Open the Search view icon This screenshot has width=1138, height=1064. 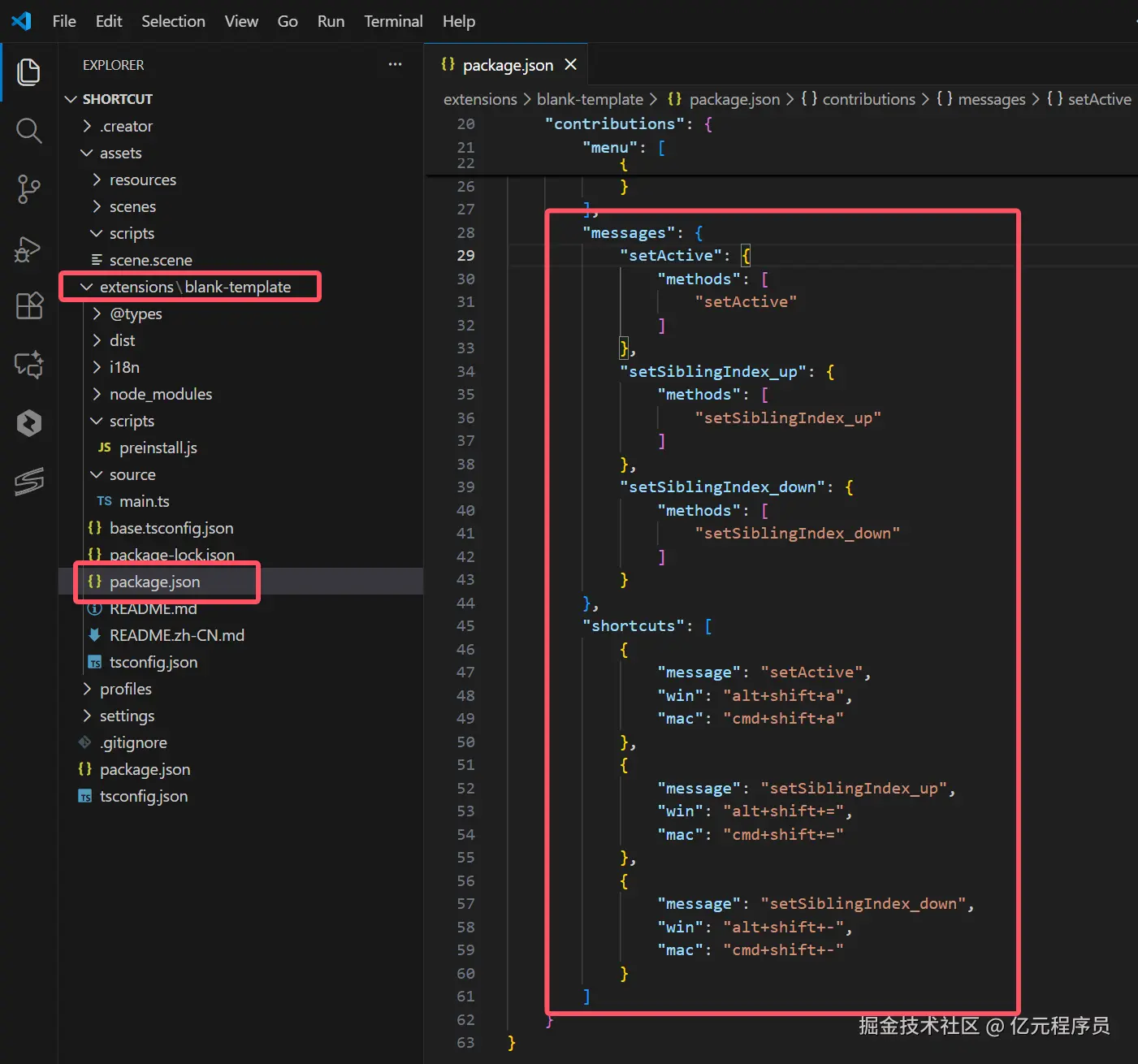pyautogui.click(x=28, y=130)
